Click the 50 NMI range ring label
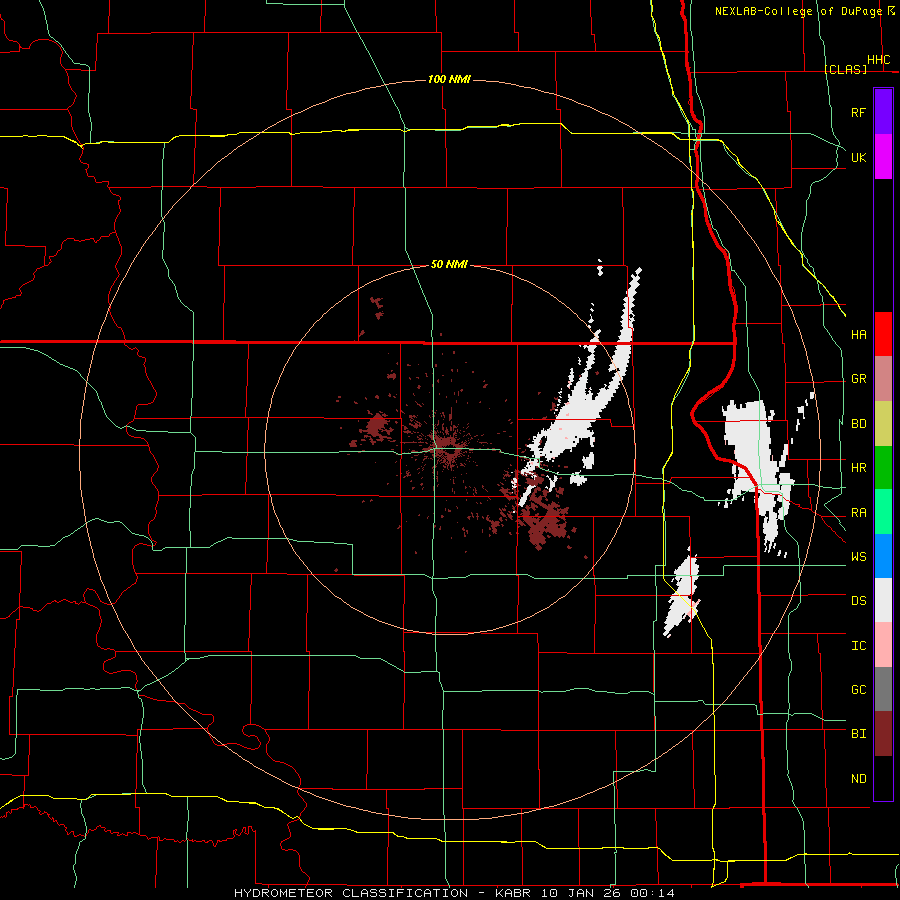Viewport: 900px width, 900px height. pos(449,264)
